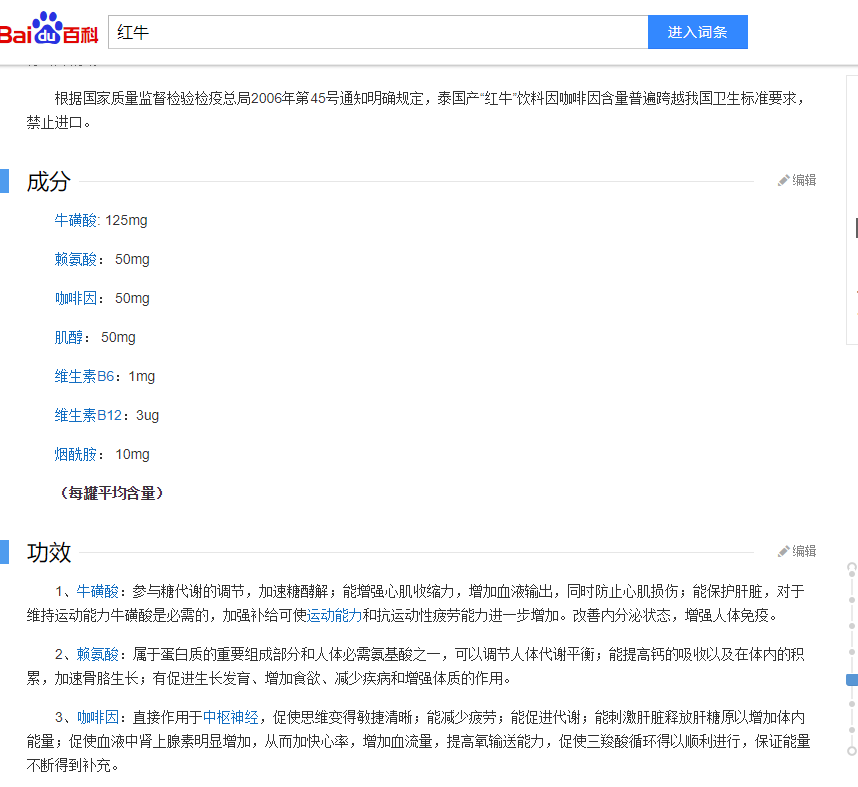The image size is (858, 787).
Task: Open 赖氨酸 link in 功效 item 2
Action: click(97, 654)
